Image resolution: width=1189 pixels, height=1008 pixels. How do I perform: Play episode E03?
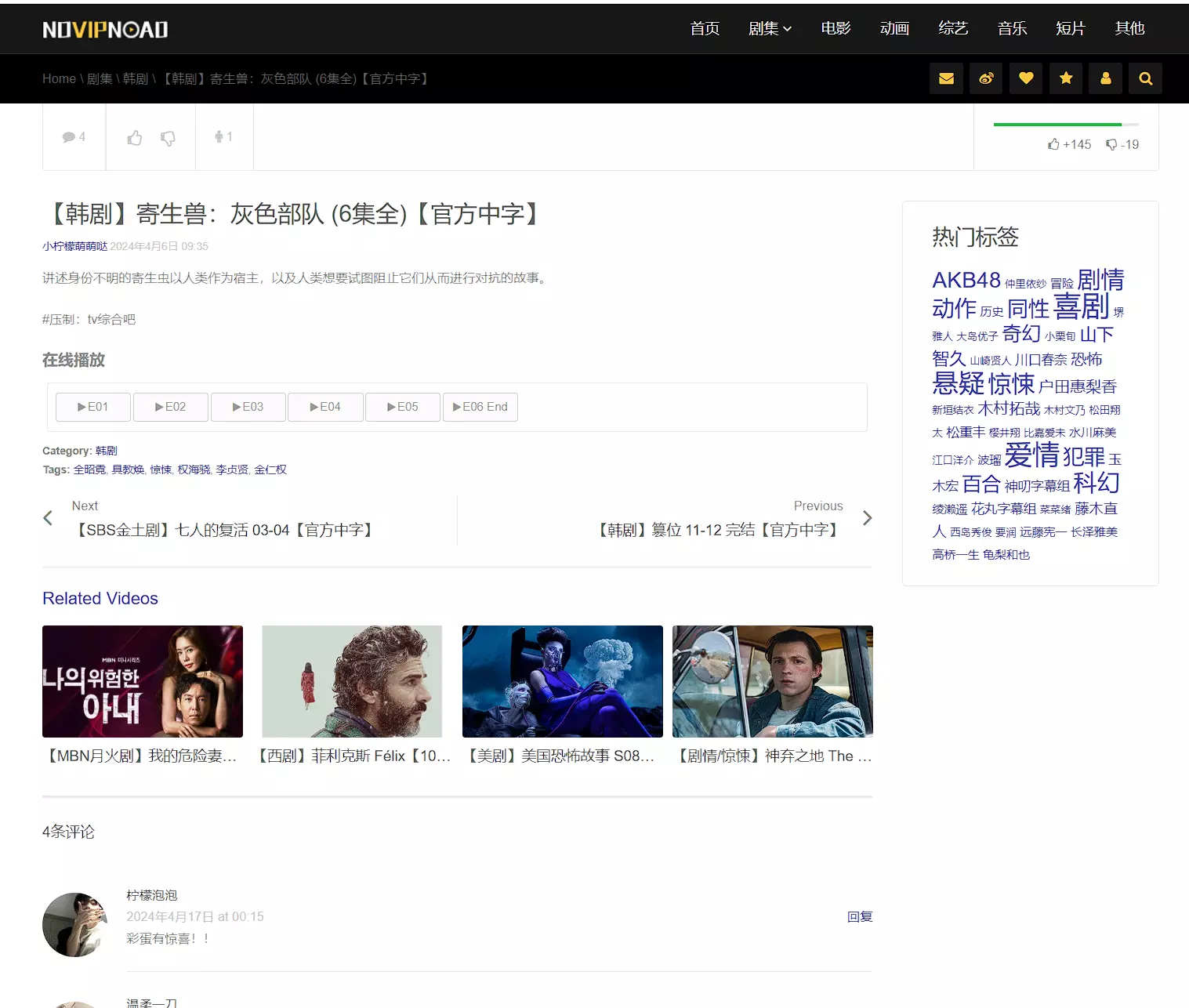pos(248,407)
